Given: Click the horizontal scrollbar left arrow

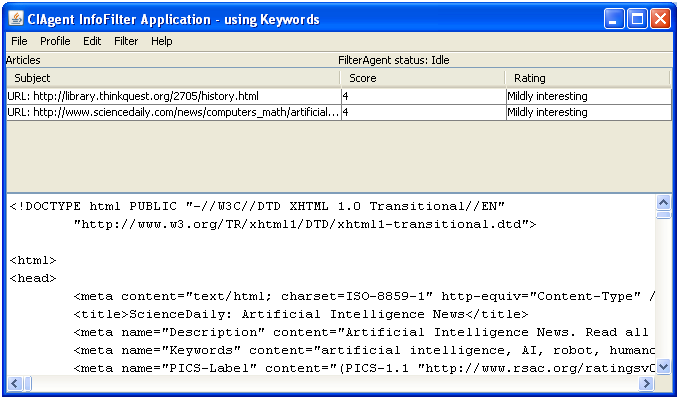Looking at the screenshot, I should (15, 383).
